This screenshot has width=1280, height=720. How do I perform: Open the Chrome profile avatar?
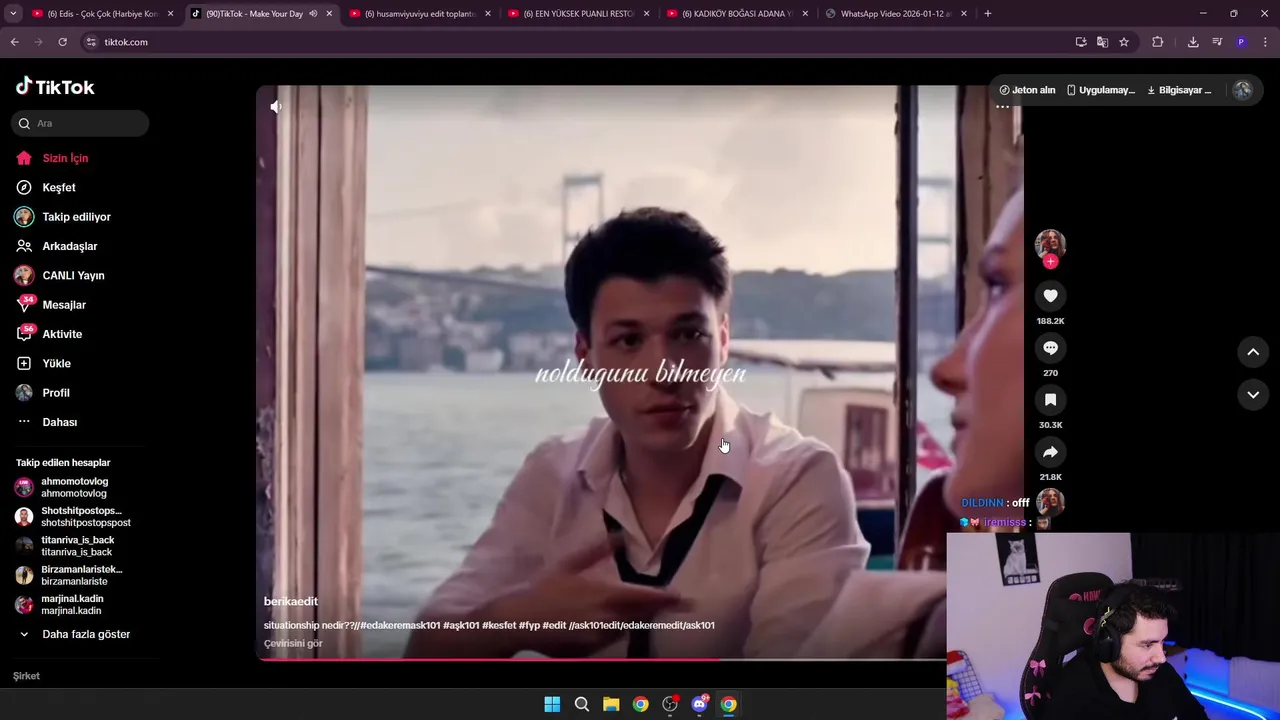click(1241, 42)
